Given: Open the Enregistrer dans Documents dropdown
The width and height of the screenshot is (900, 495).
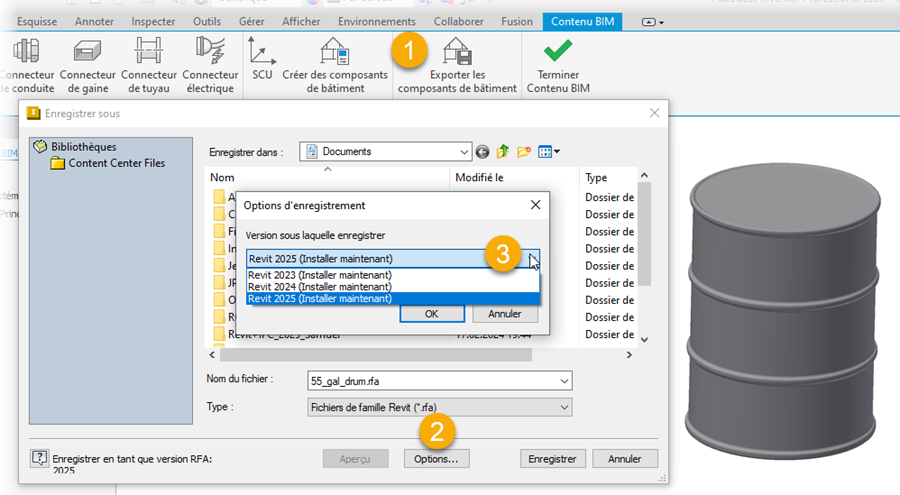Looking at the screenshot, I should pyautogui.click(x=385, y=152).
